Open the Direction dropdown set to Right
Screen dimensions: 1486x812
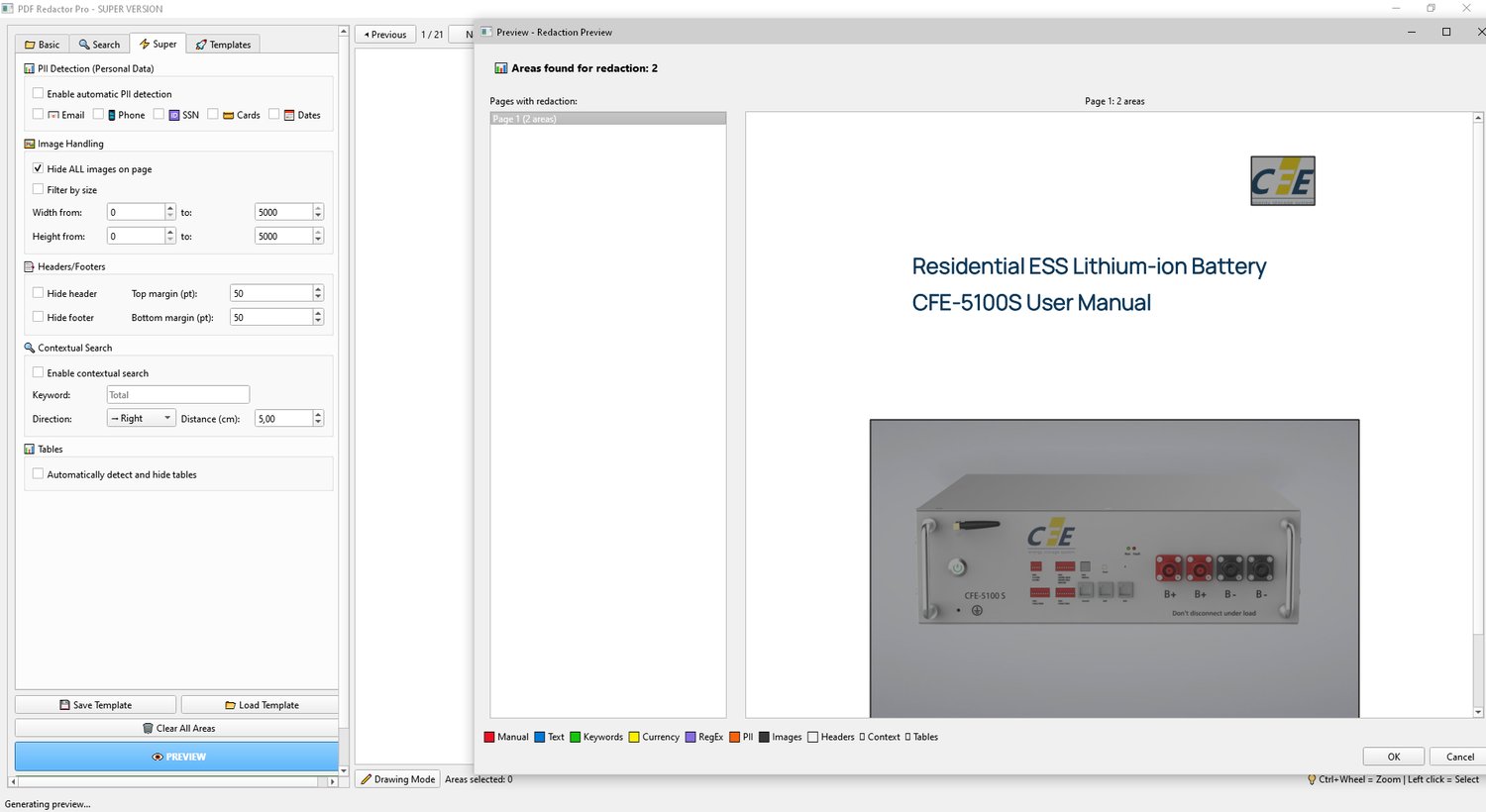click(141, 418)
